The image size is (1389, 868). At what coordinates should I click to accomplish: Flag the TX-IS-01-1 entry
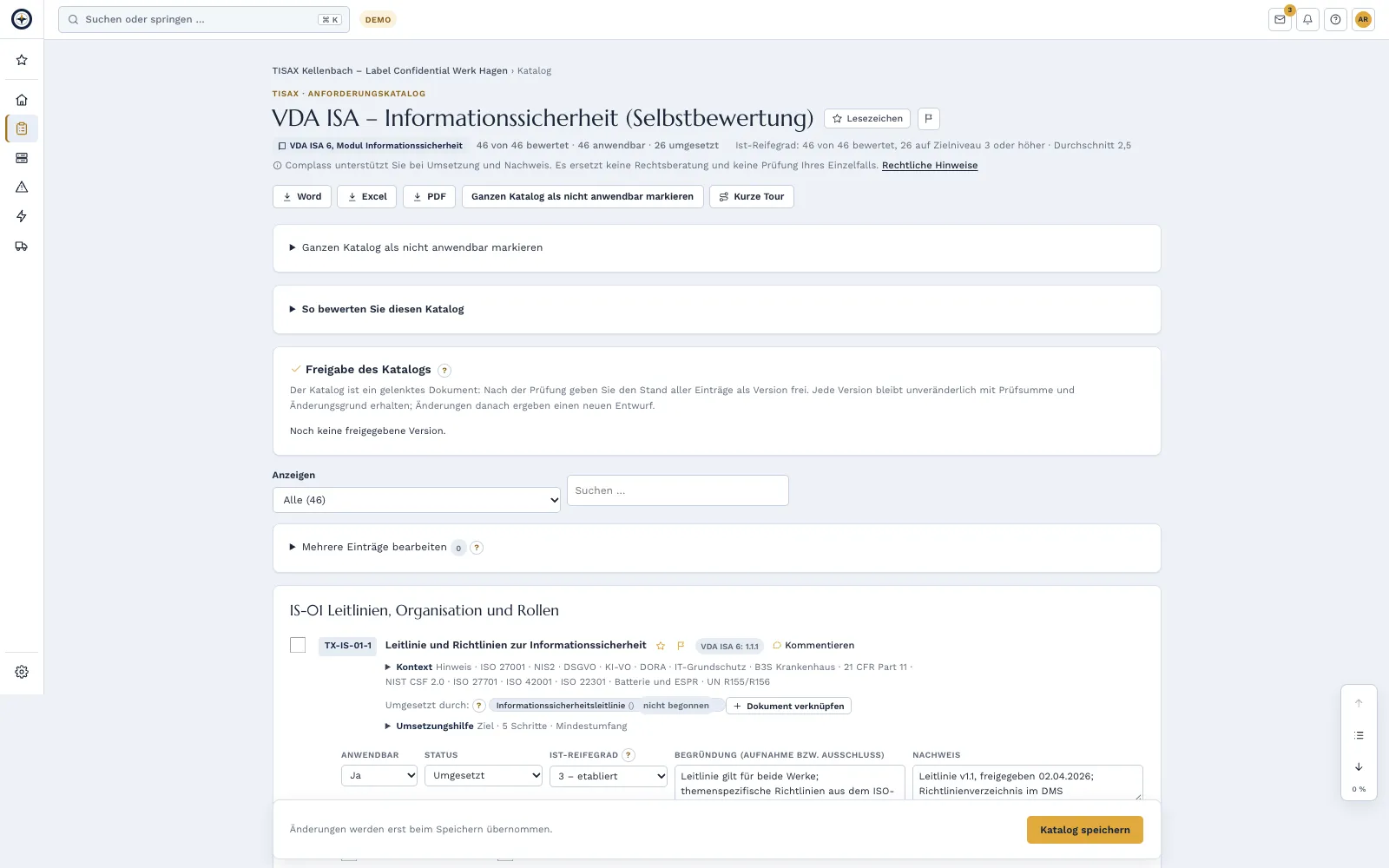pos(681,646)
